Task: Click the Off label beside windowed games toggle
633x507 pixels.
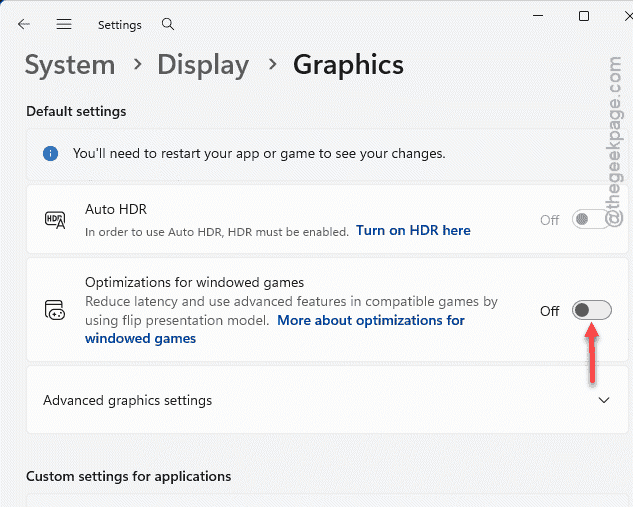Action: 549,311
